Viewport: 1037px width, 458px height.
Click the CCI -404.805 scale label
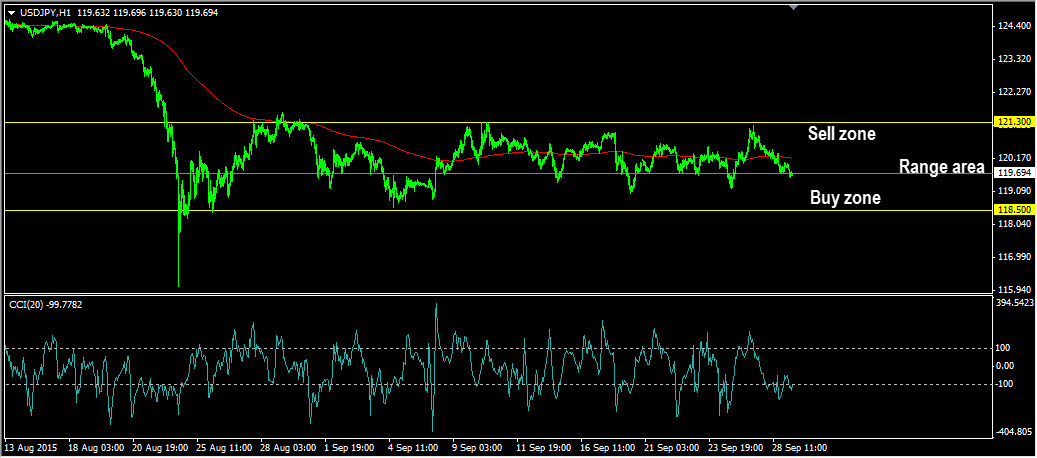coord(1013,432)
